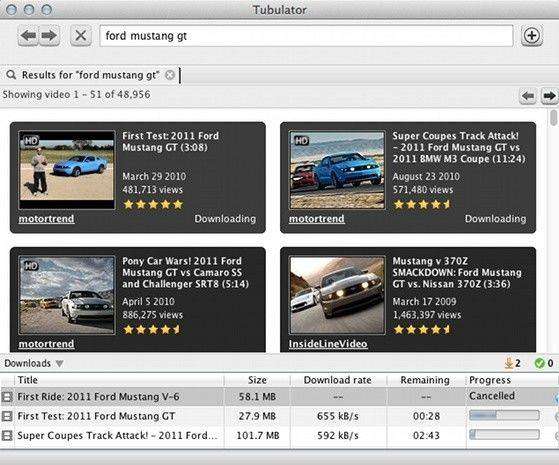Image resolution: width=559 pixels, height=465 pixels.
Task: Open First Test: 2011 Ford Mustang GT thumbnail
Action: (x=67, y=170)
